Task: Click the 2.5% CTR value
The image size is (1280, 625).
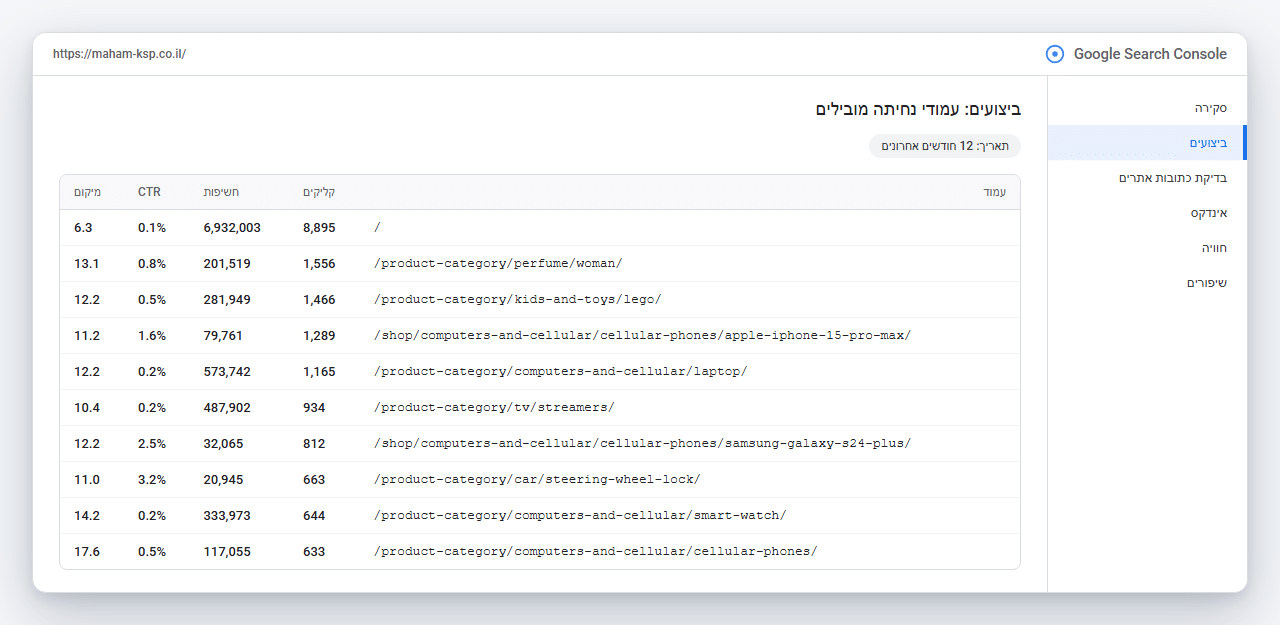Action: tap(152, 444)
